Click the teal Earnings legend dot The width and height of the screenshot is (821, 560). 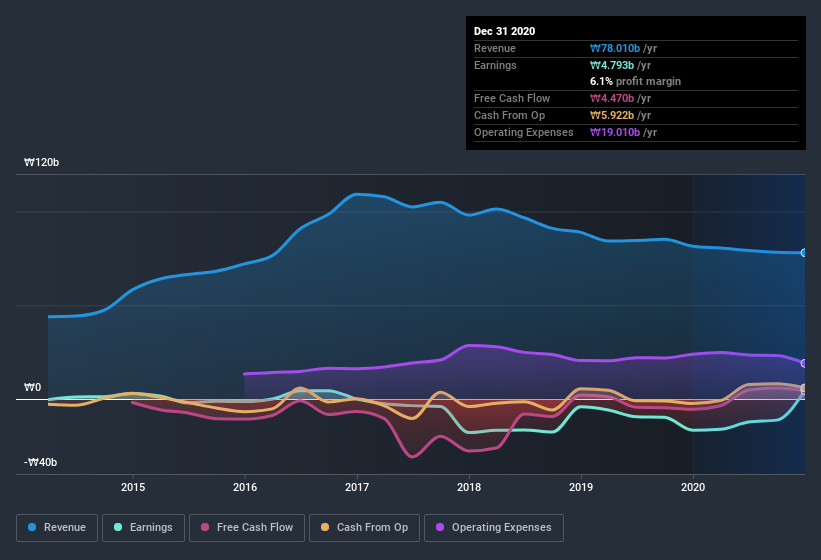pos(119,527)
